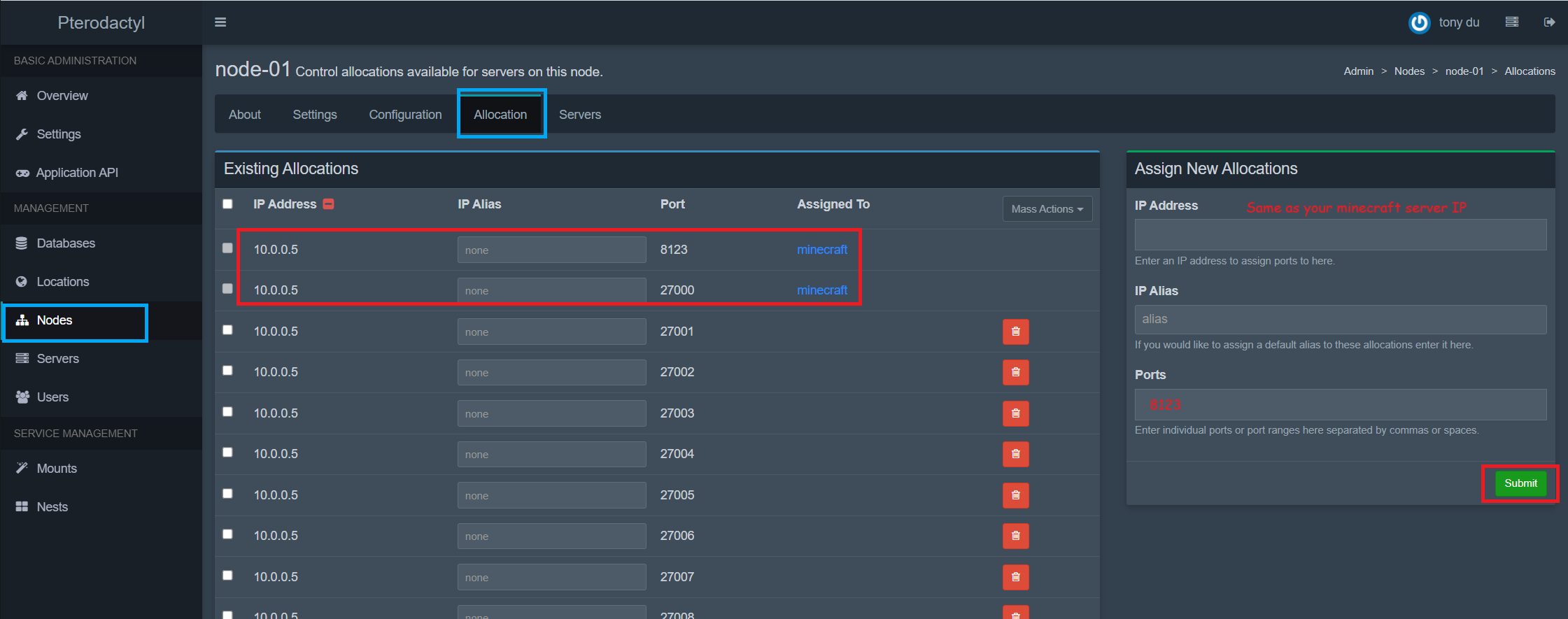
Task: Check the select-all allocations checkbox
Action: 227,204
